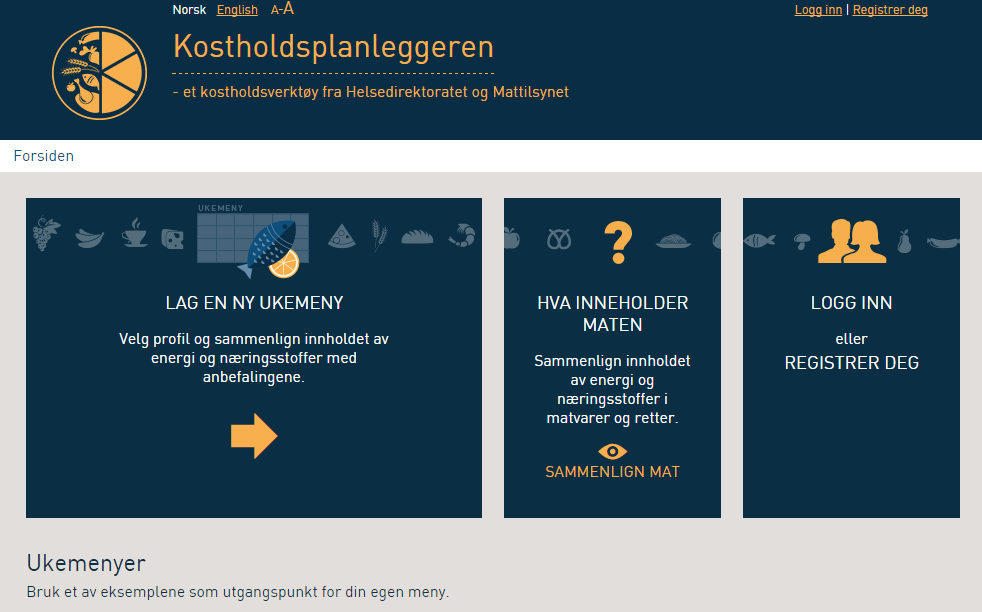Go to Forsiden breadcrumb
This screenshot has width=982, height=612.
point(44,156)
